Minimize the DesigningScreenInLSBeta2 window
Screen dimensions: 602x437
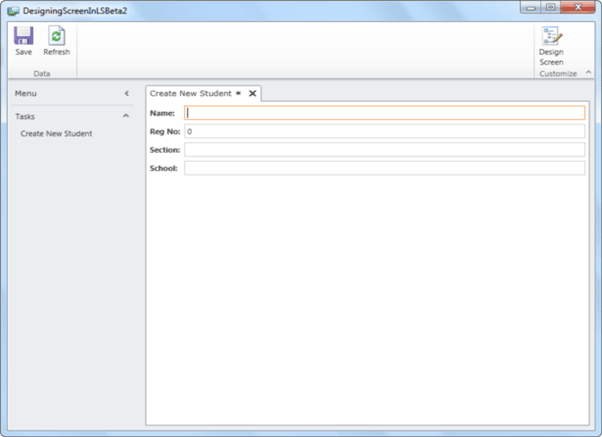point(531,8)
